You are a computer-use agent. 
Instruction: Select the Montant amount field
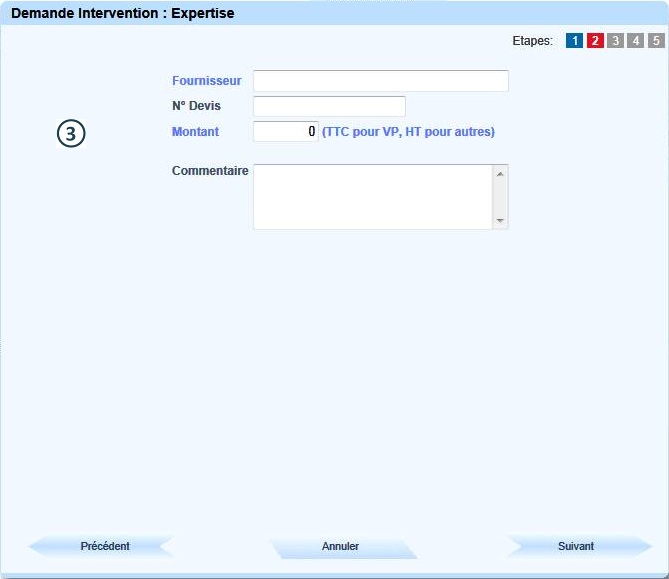click(285, 131)
